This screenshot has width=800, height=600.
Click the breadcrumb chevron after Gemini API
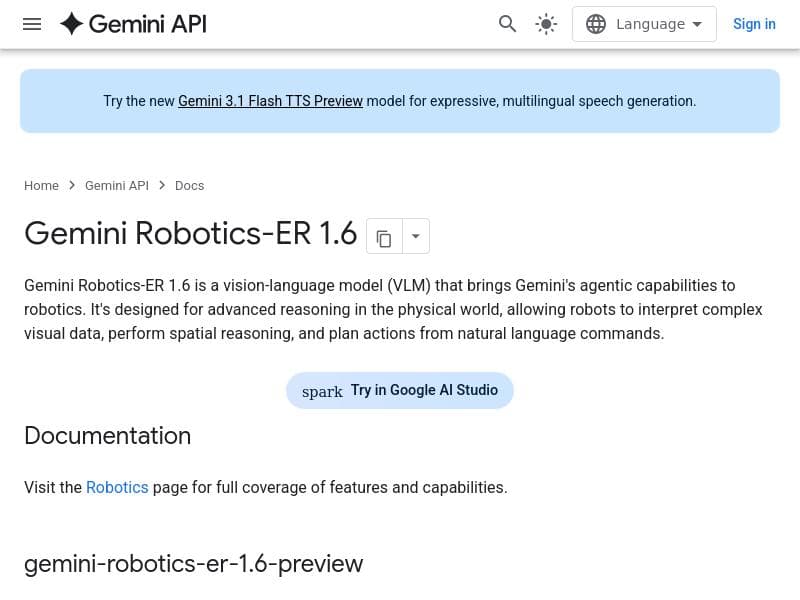tap(162, 185)
